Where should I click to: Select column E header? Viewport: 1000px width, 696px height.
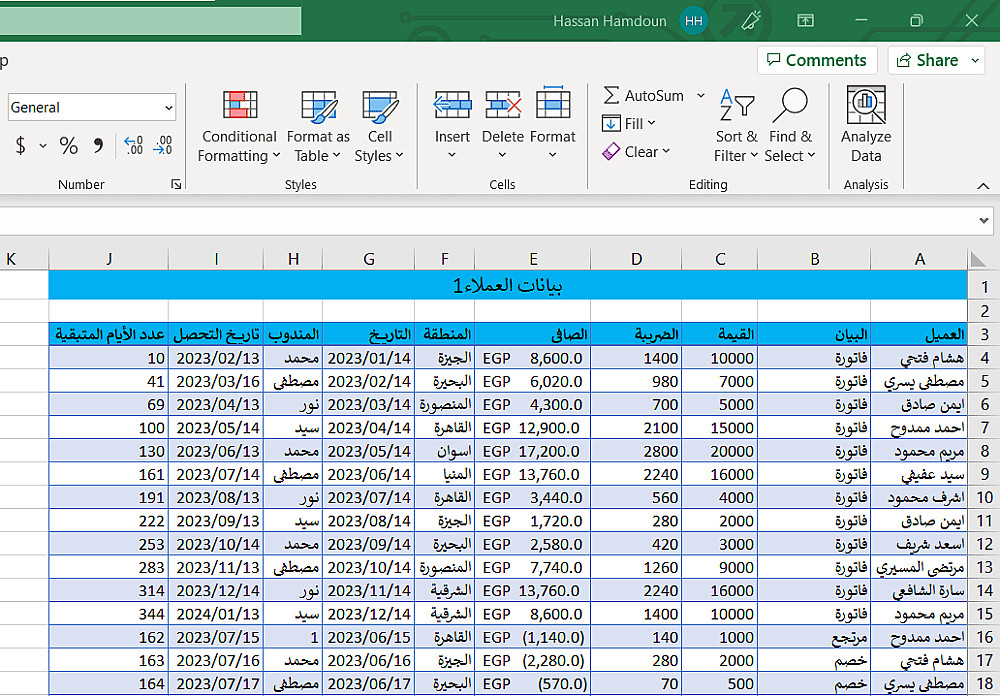[x=533, y=259]
